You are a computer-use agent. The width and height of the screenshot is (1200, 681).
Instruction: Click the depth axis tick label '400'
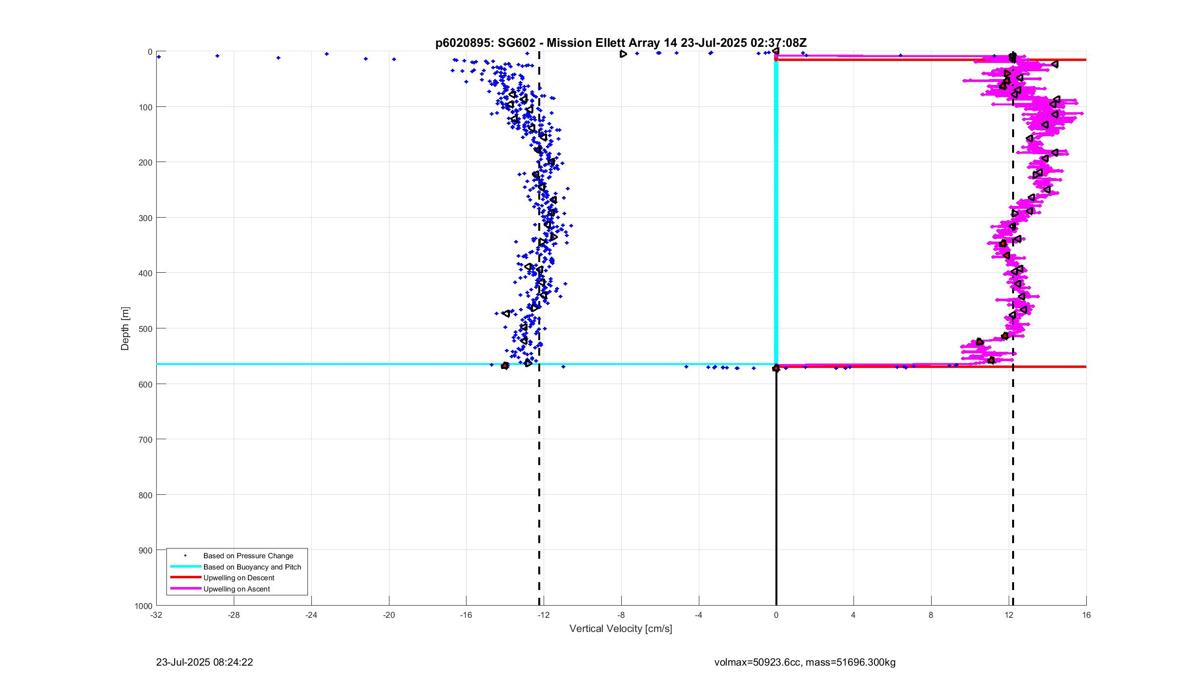145,273
